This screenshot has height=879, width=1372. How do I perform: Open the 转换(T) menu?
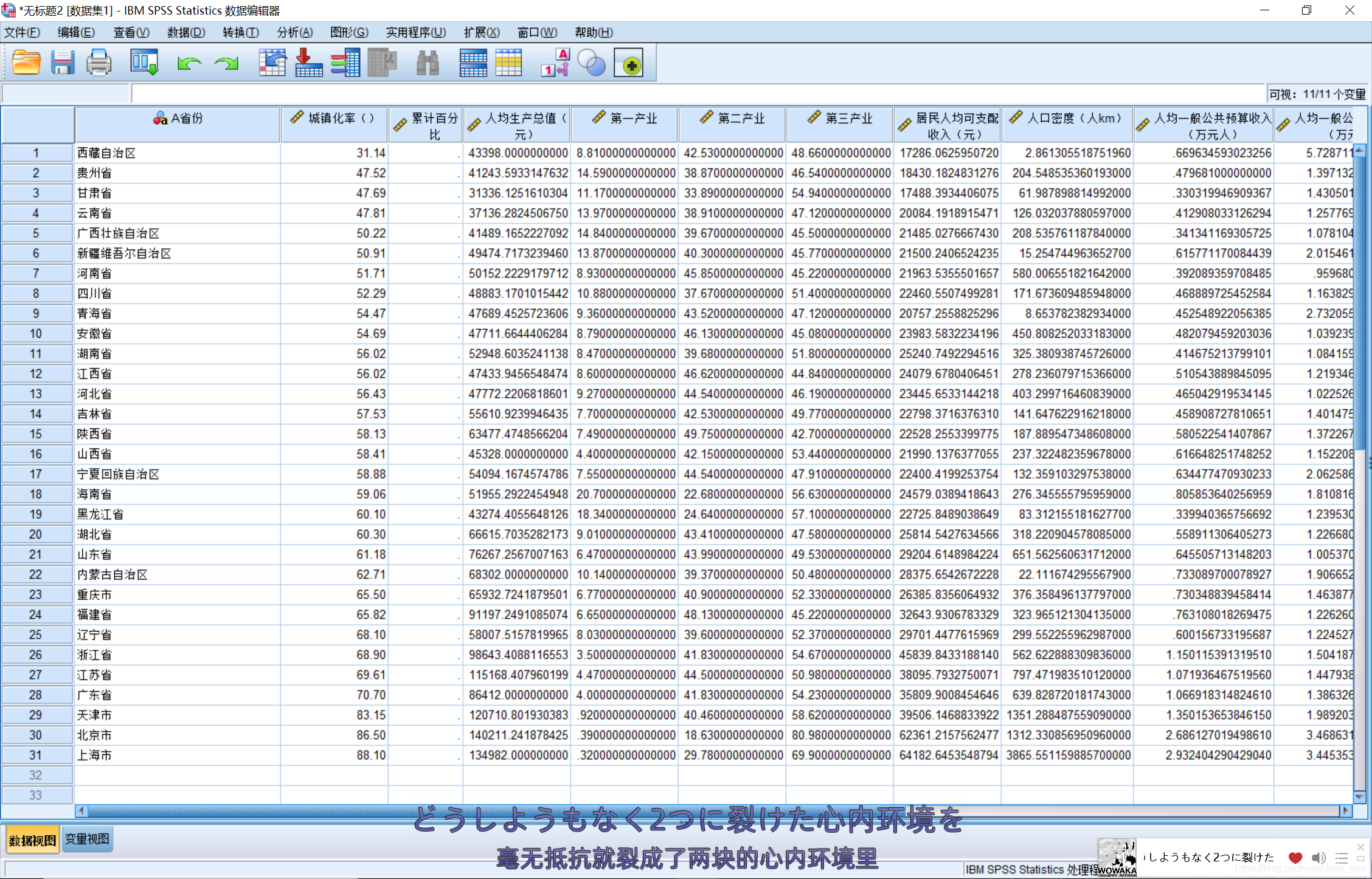click(241, 32)
